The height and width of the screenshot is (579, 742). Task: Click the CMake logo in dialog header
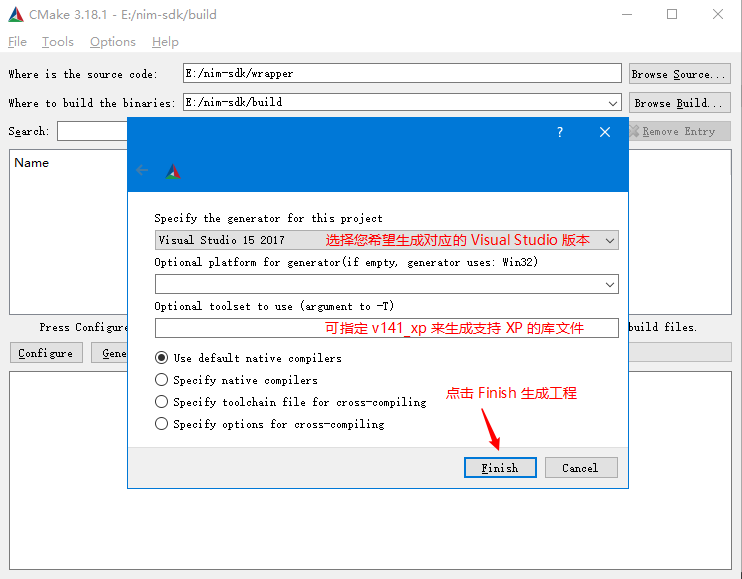173,171
